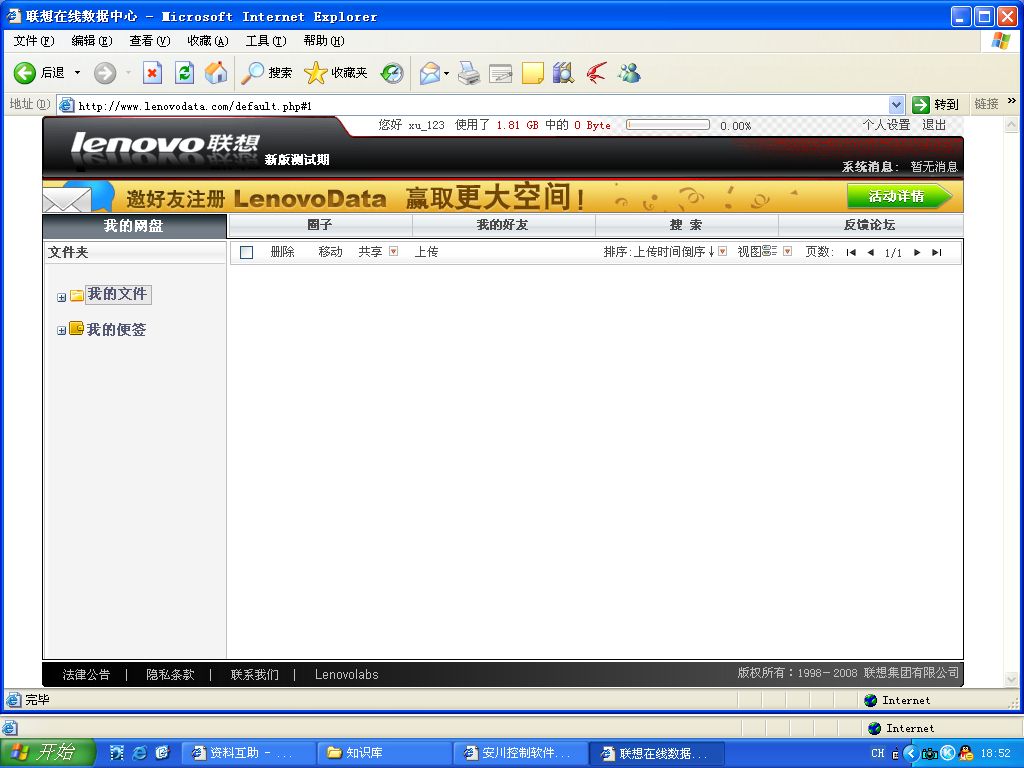Open the 工具(T) menu
1024x768 pixels.
(265, 41)
